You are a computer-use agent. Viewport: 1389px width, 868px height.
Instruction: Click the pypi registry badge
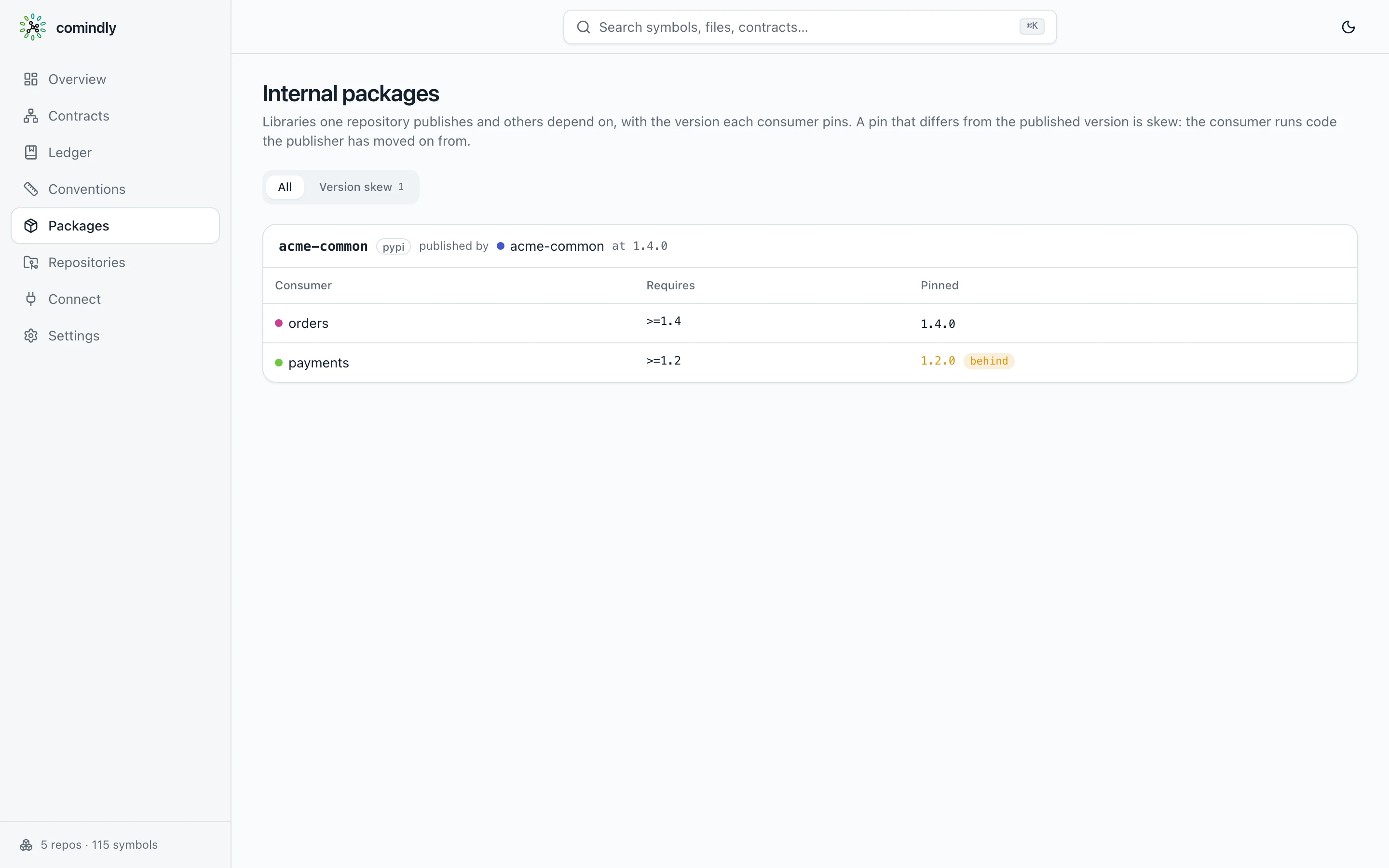(394, 247)
